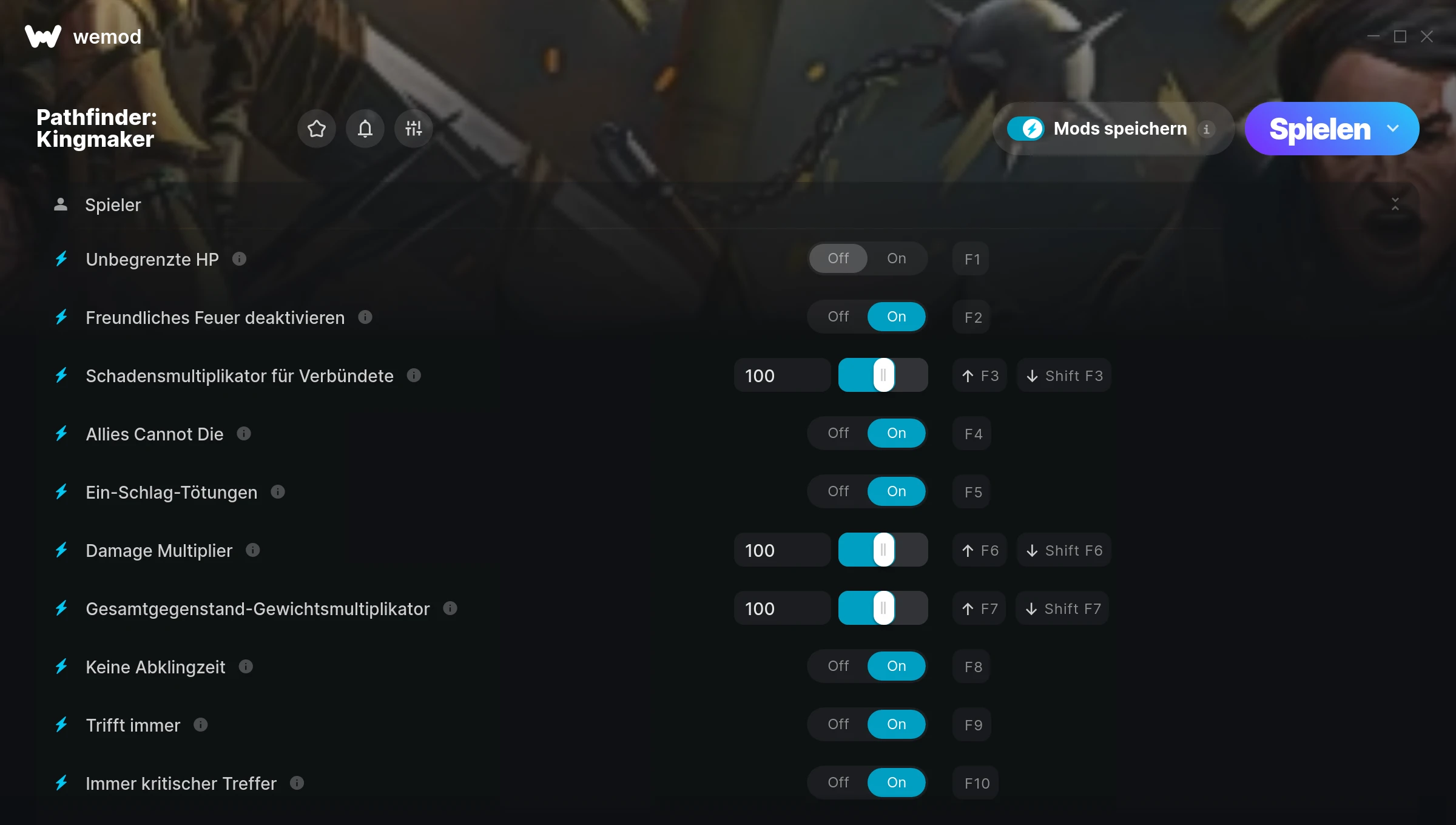Open the mod settings sliders icon
The width and height of the screenshot is (1456, 825).
(x=414, y=129)
